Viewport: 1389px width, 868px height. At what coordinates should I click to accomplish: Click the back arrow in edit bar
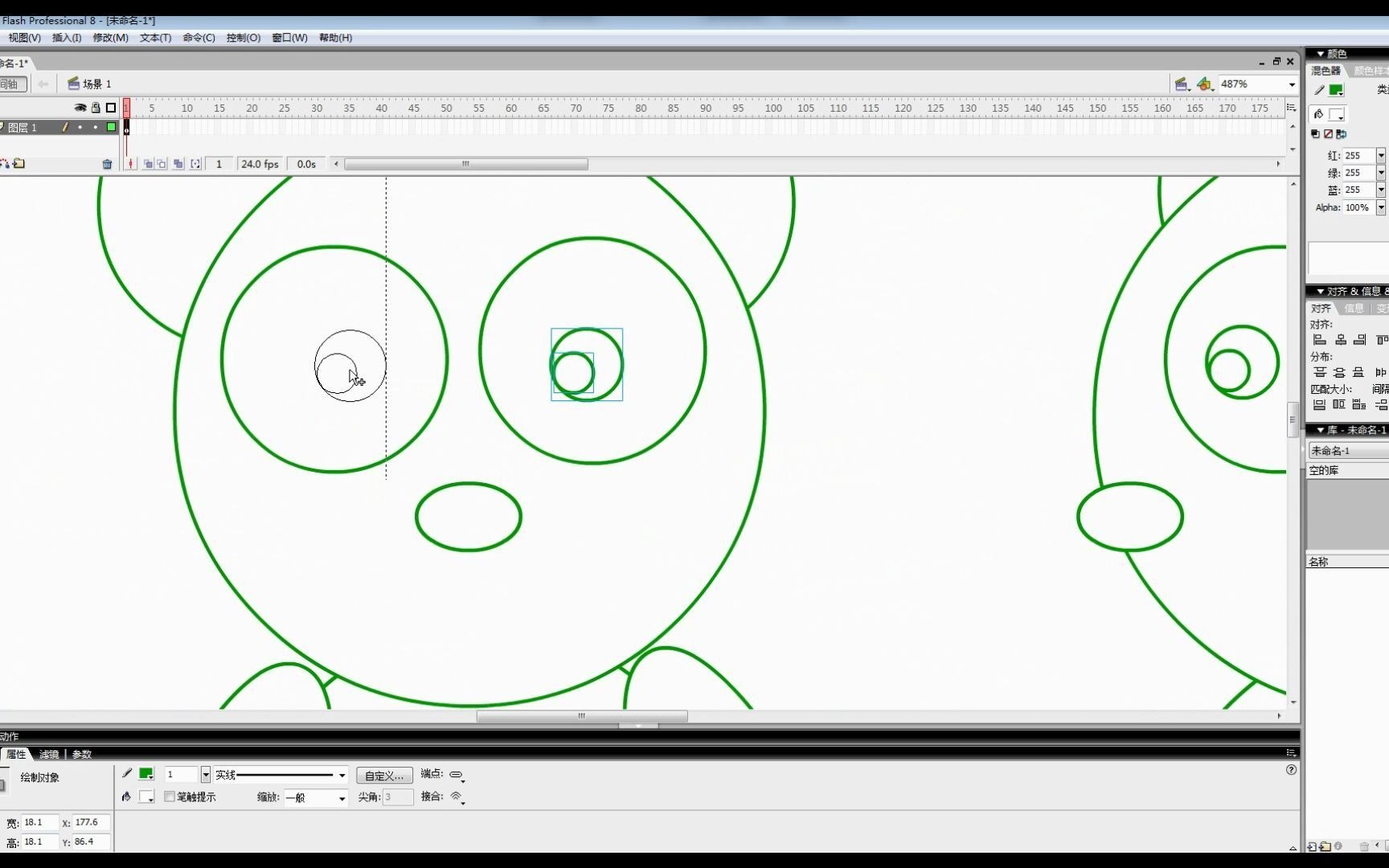pos(43,84)
